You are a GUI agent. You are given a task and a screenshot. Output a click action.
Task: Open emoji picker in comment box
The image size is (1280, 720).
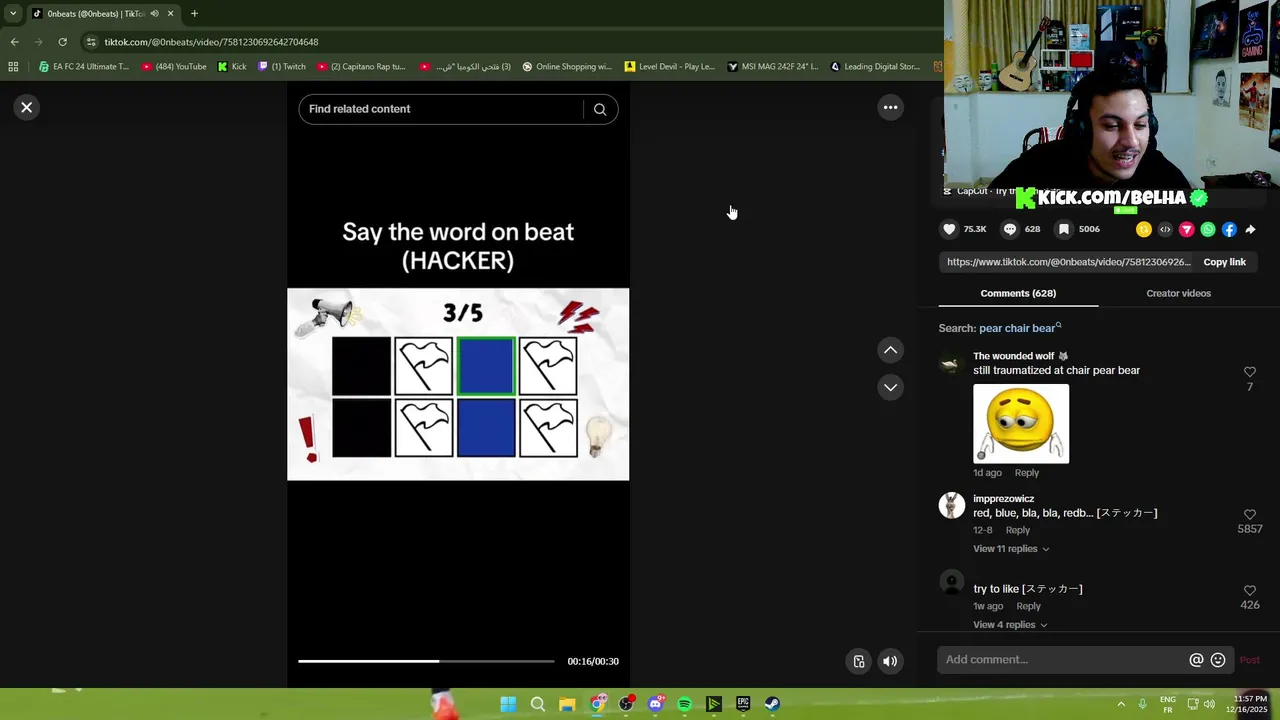(x=1218, y=660)
